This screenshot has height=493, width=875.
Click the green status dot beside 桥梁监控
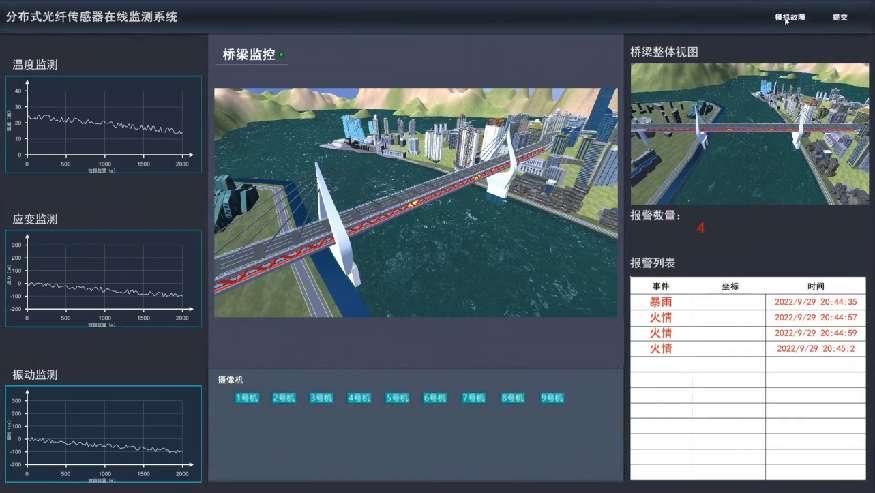click(281, 55)
